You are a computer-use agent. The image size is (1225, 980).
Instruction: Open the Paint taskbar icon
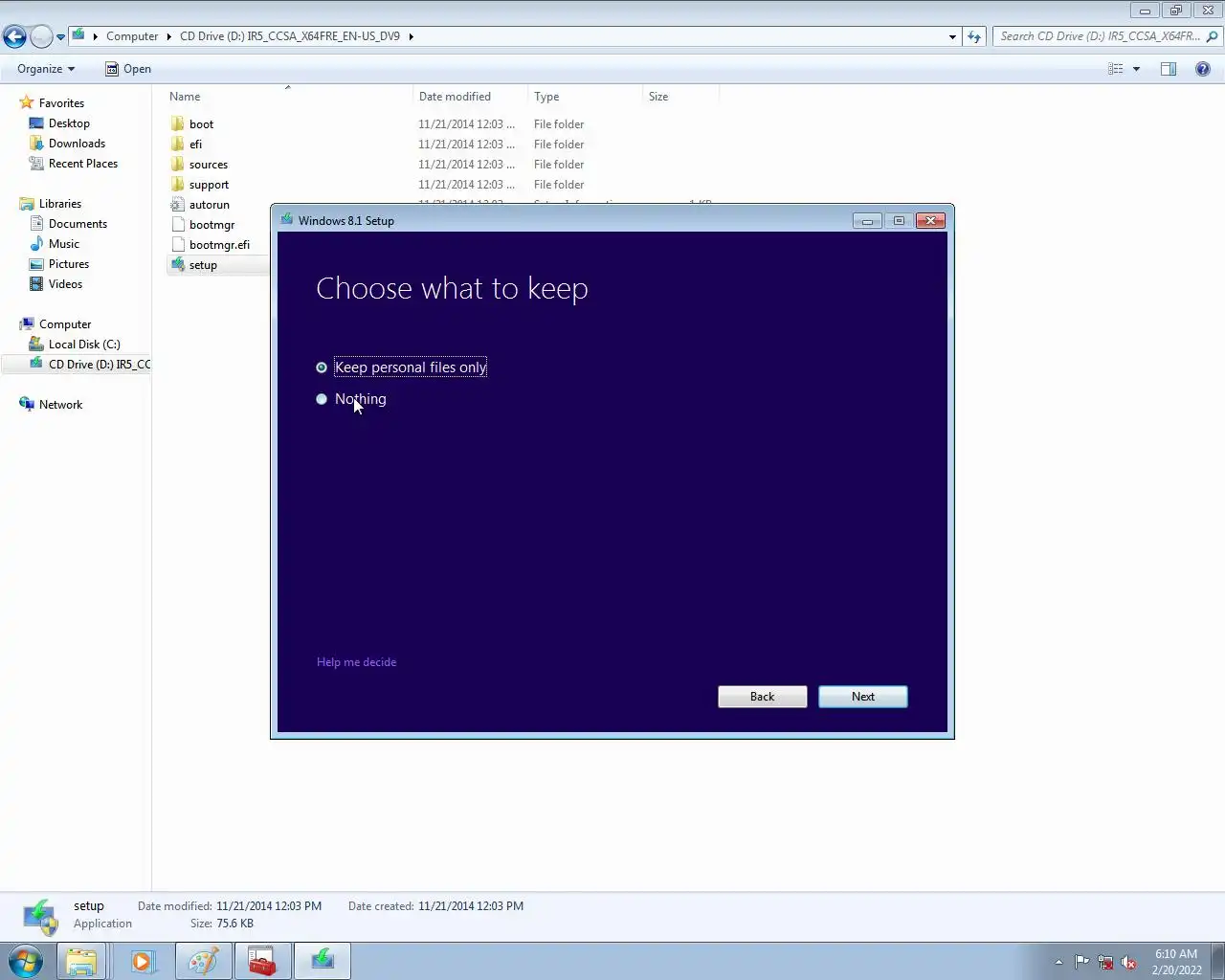coord(203,961)
